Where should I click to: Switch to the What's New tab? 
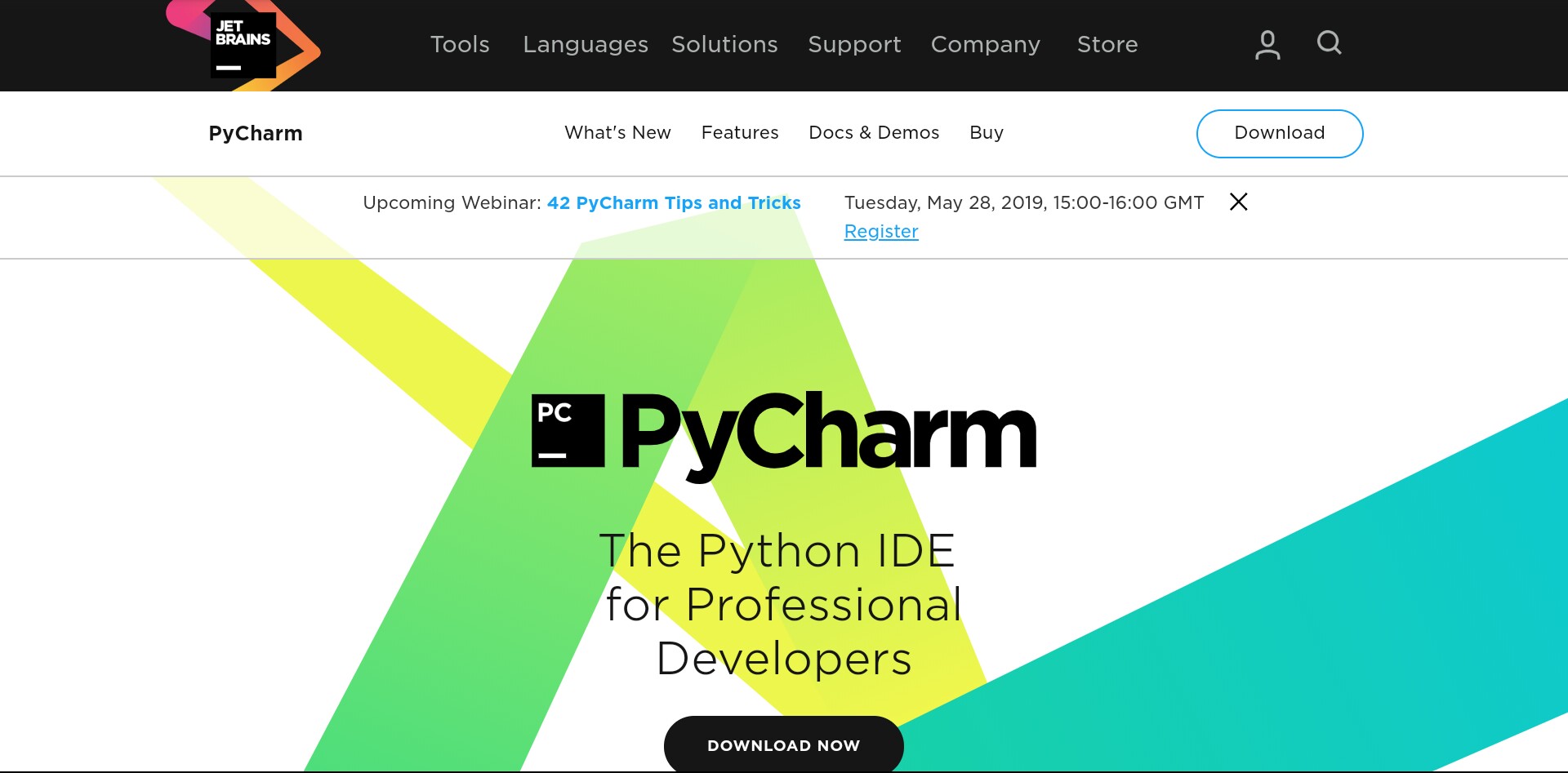617,133
